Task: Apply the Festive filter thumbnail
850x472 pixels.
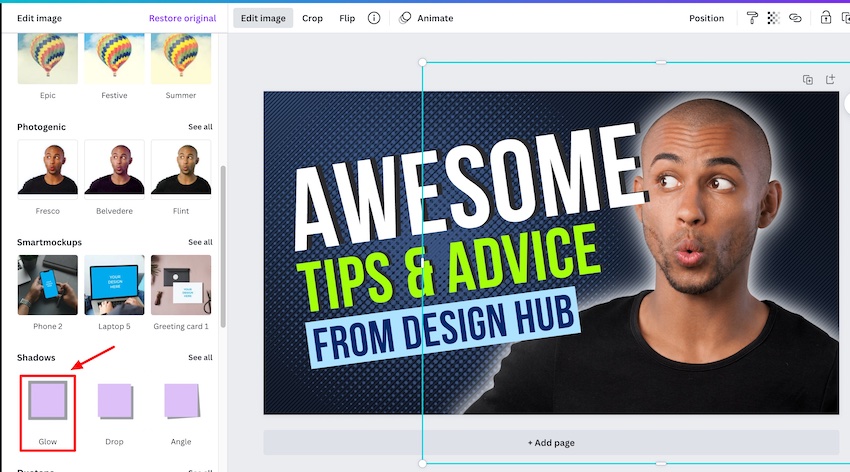Action: [x=114, y=59]
